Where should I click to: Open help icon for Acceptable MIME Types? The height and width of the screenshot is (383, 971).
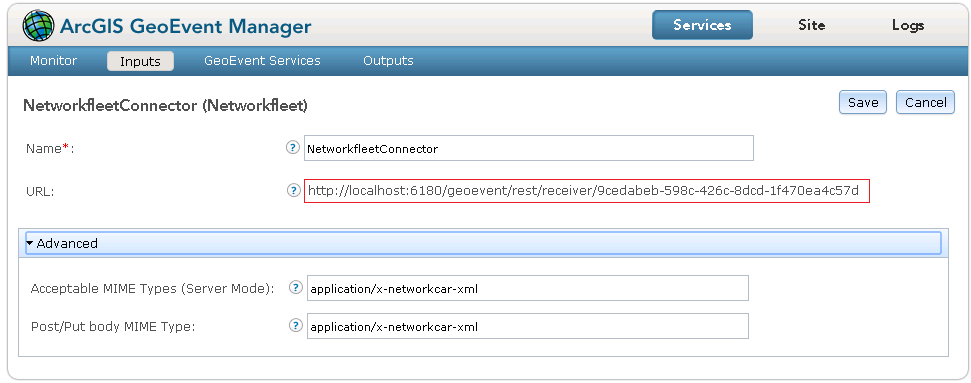[296, 288]
